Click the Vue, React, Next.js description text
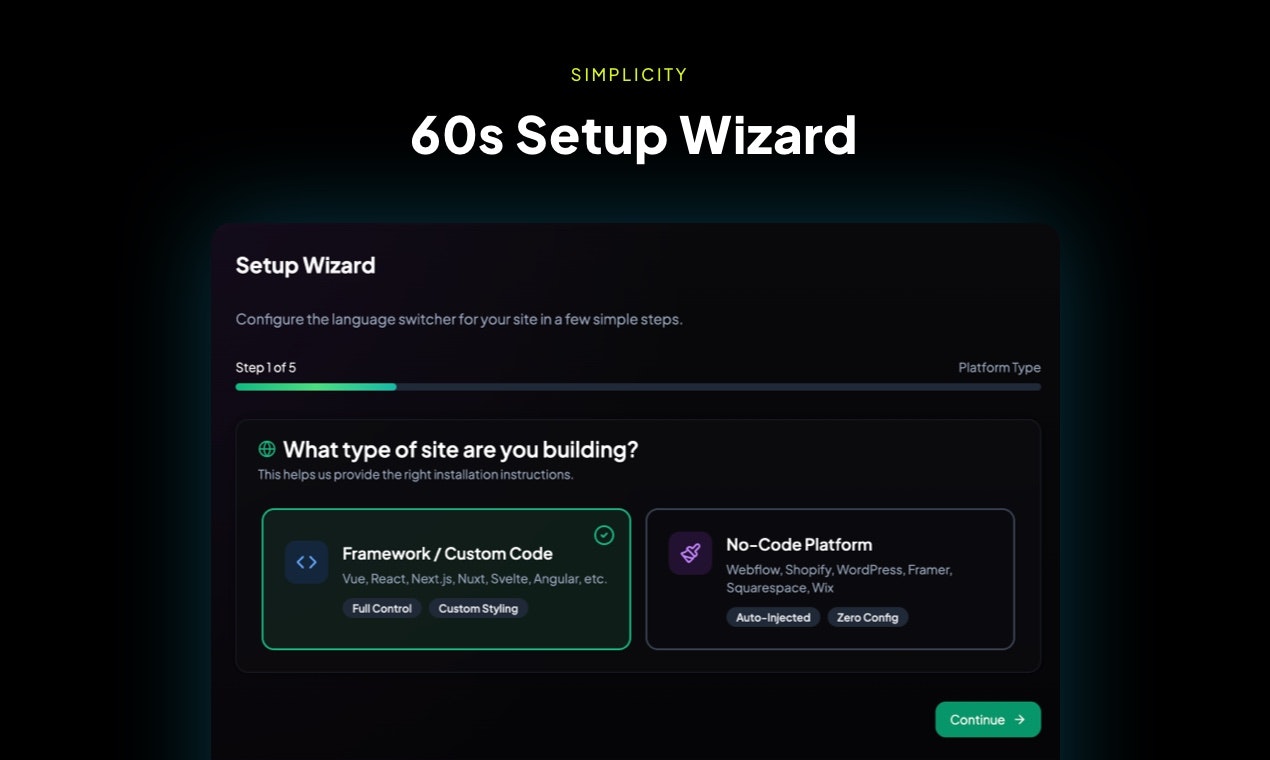 (x=474, y=578)
